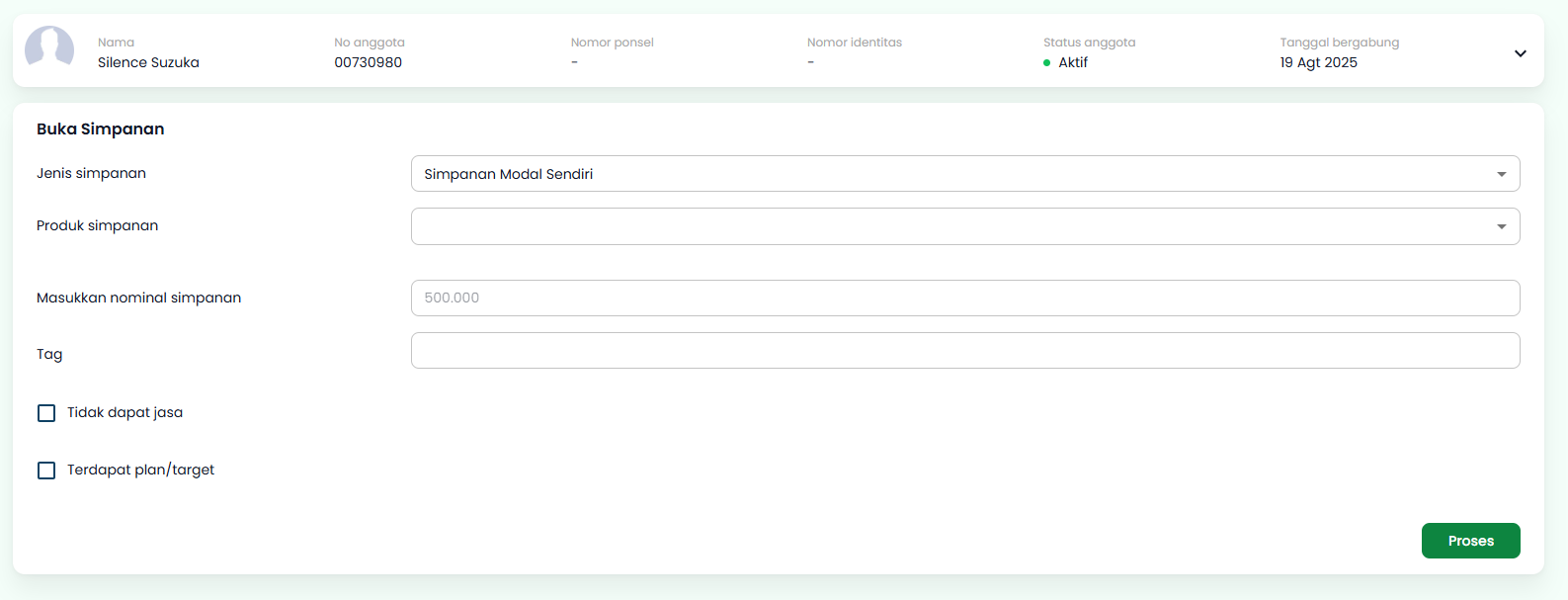Screen dimensions: 1568x600
Task: Click the empty Produk simpanan combo box
Action: 949,226
